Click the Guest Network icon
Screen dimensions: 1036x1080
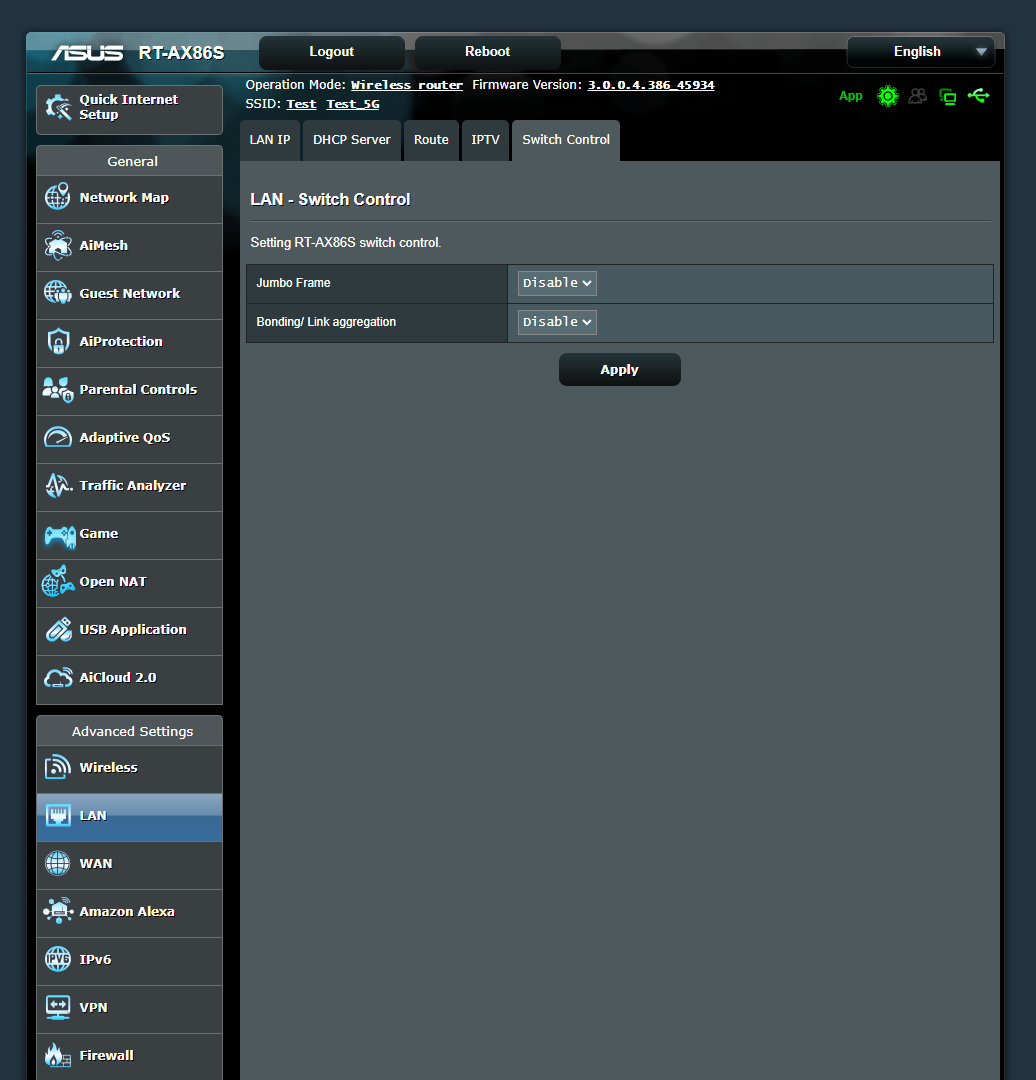click(x=58, y=293)
